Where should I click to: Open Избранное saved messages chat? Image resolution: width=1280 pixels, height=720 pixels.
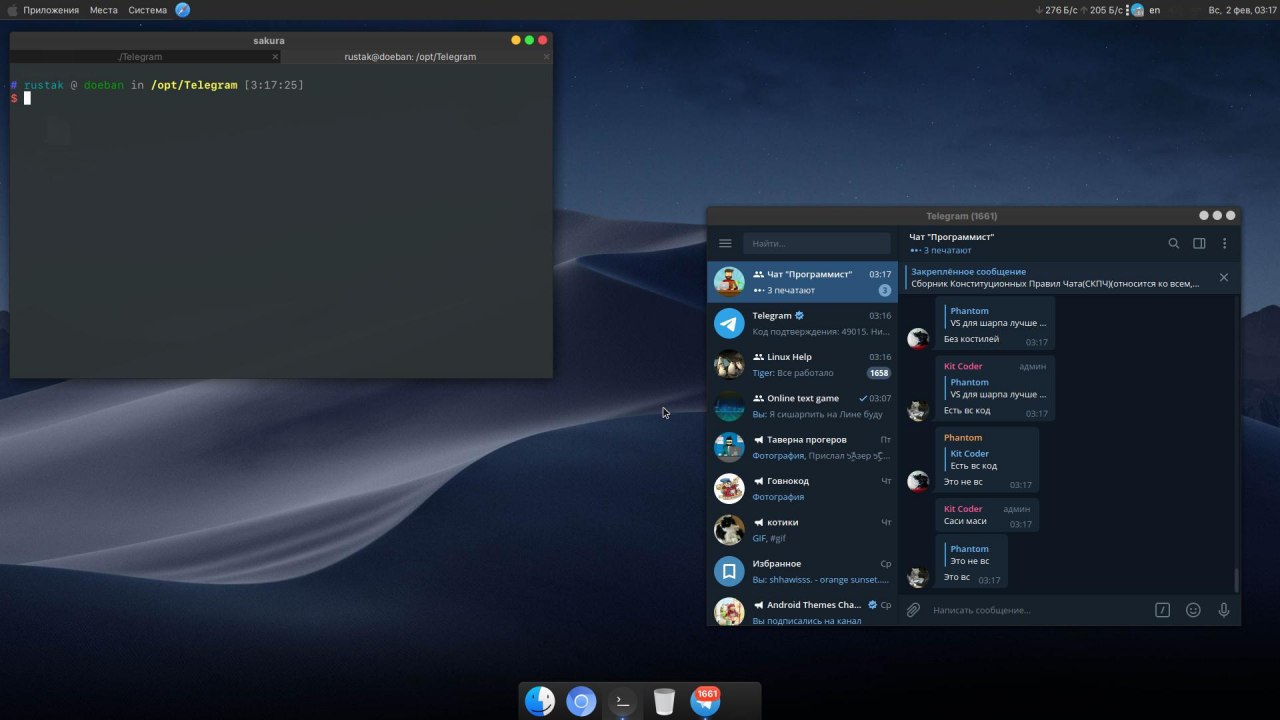pyautogui.click(x=802, y=571)
